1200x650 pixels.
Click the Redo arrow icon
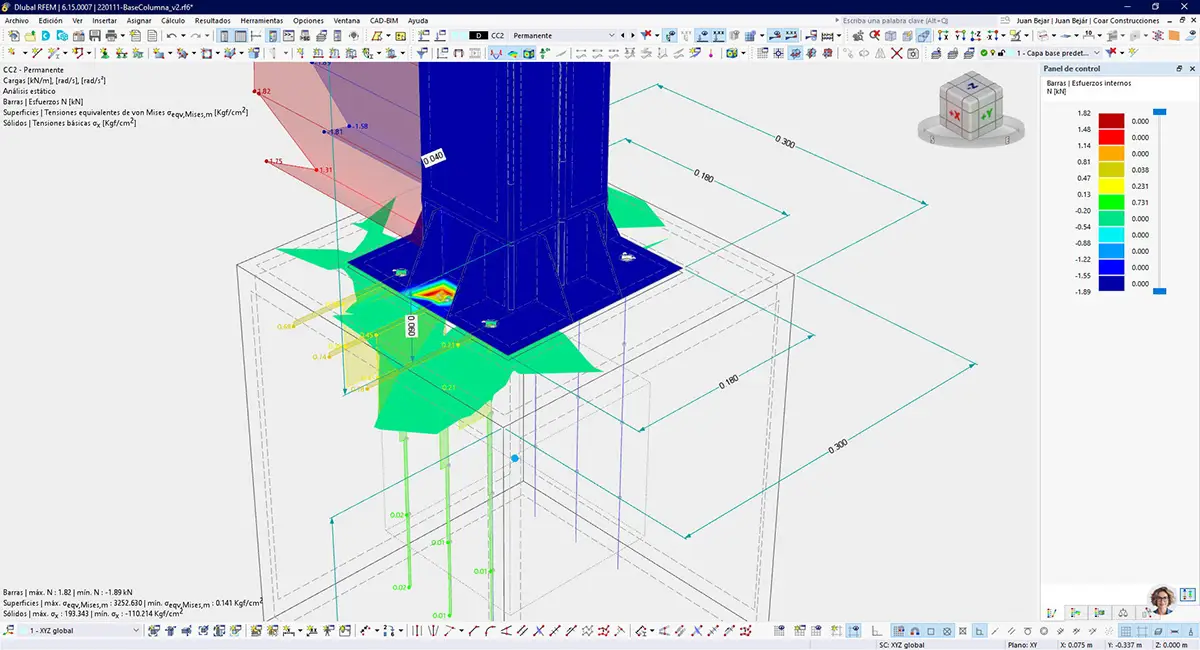[196, 36]
